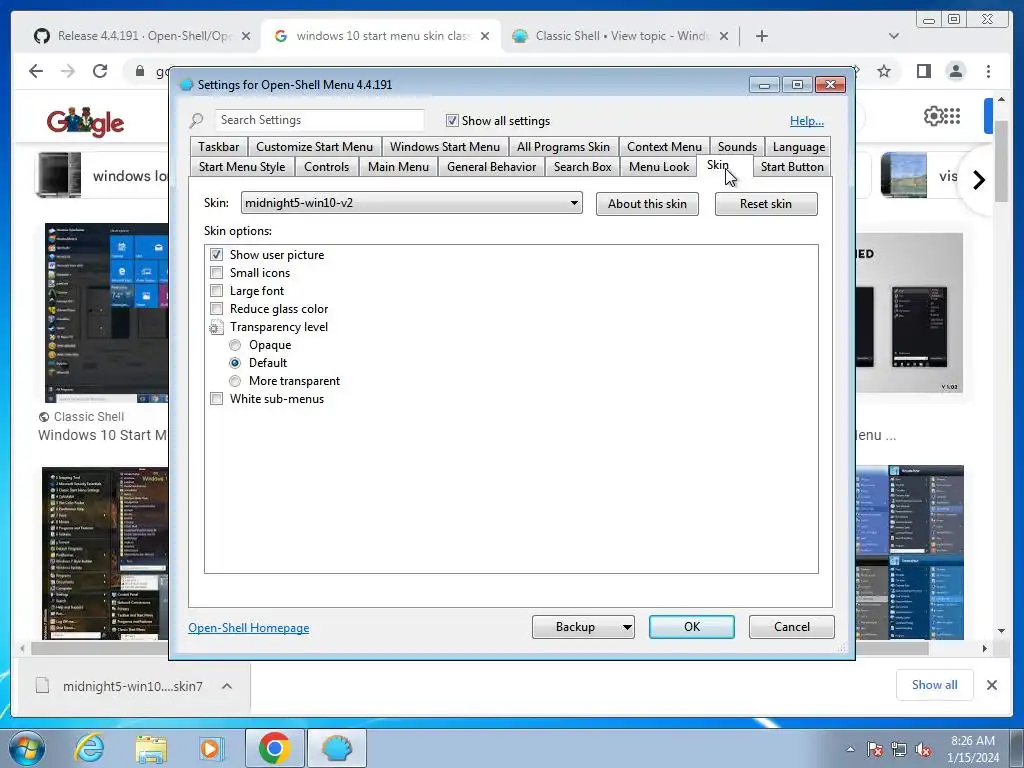Bookmark this page with the star icon
Viewport: 1024px width, 768px height.
pos(884,71)
